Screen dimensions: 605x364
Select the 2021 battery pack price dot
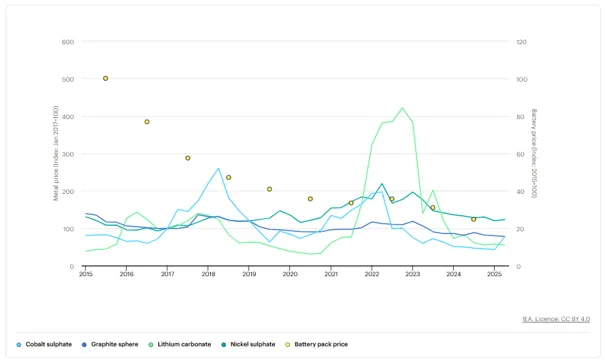(351, 203)
